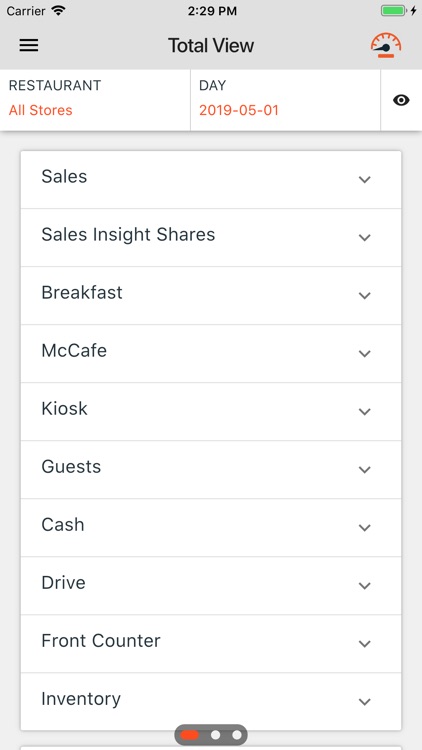
Task: Expand the Sales section chevron
Action: coord(365,179)
